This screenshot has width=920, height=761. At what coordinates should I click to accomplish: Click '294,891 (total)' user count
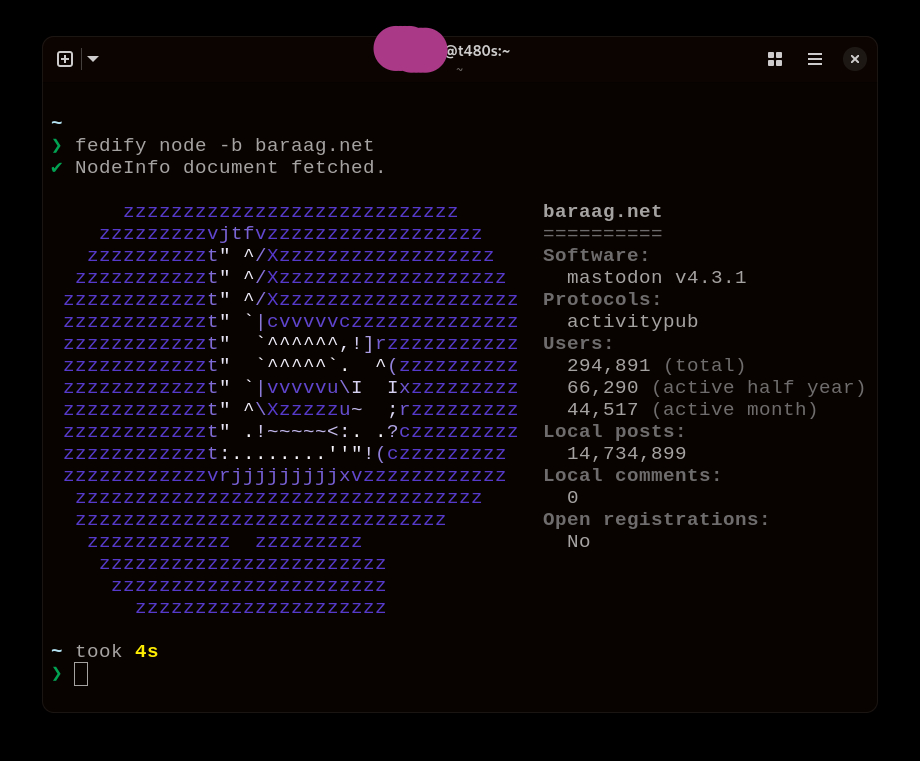[x=656, y=366]
